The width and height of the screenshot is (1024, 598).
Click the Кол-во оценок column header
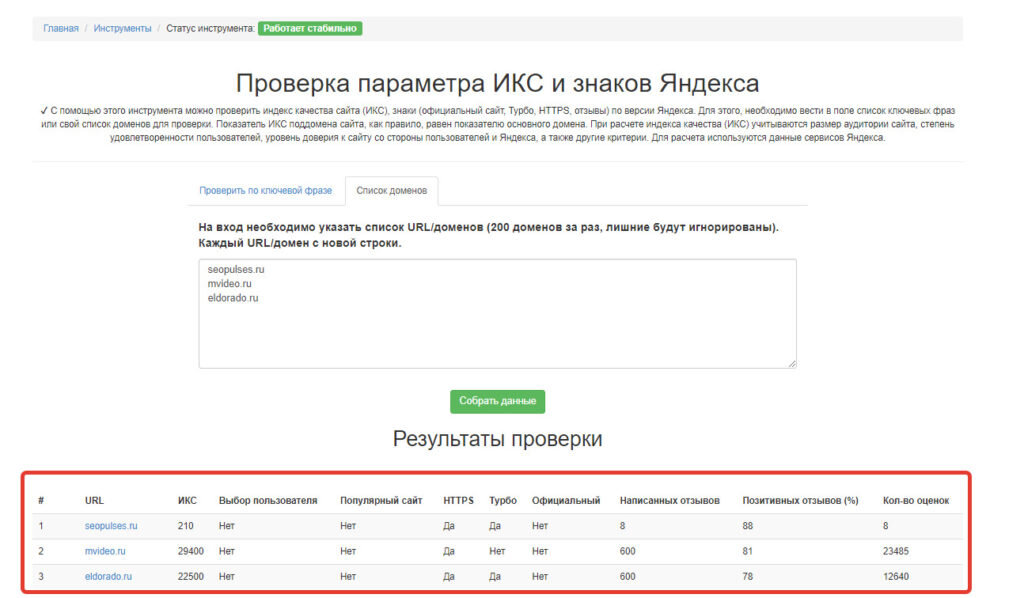pos(916,501)
